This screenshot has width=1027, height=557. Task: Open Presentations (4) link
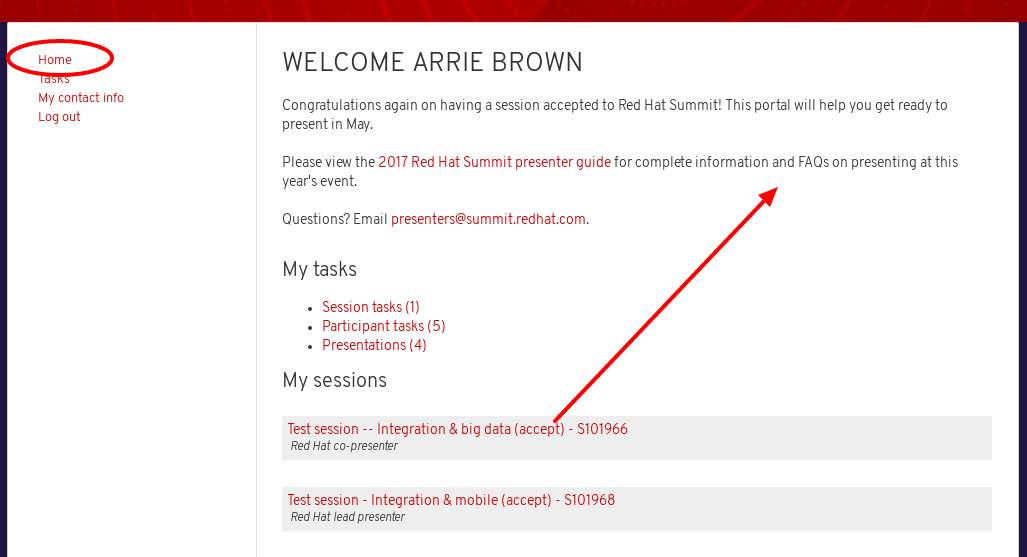374,345
